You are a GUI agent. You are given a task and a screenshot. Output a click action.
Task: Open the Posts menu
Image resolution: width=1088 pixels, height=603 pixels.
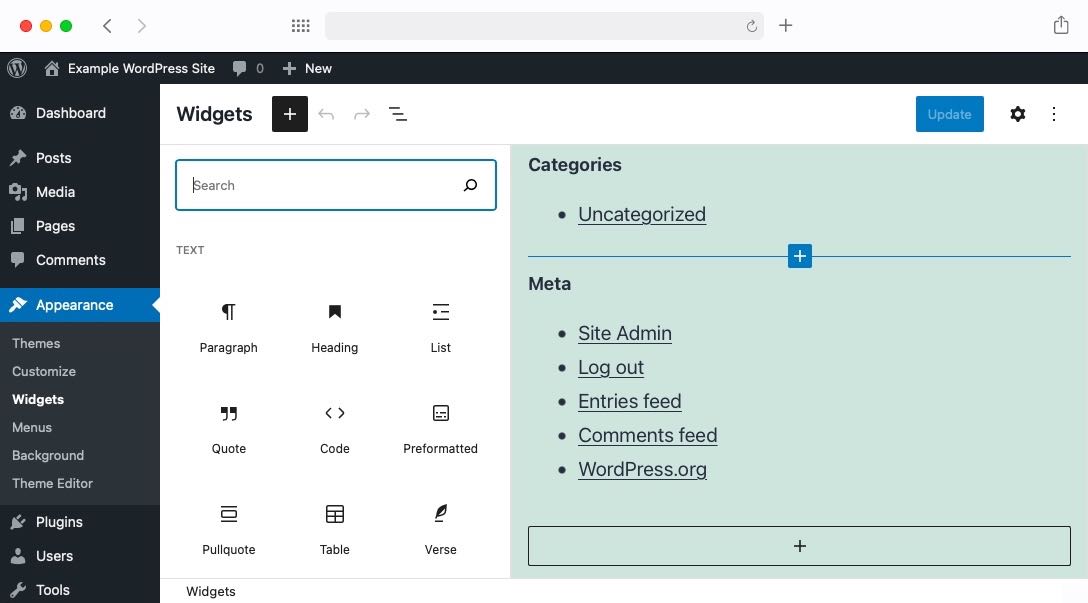(x=55, y=158)
